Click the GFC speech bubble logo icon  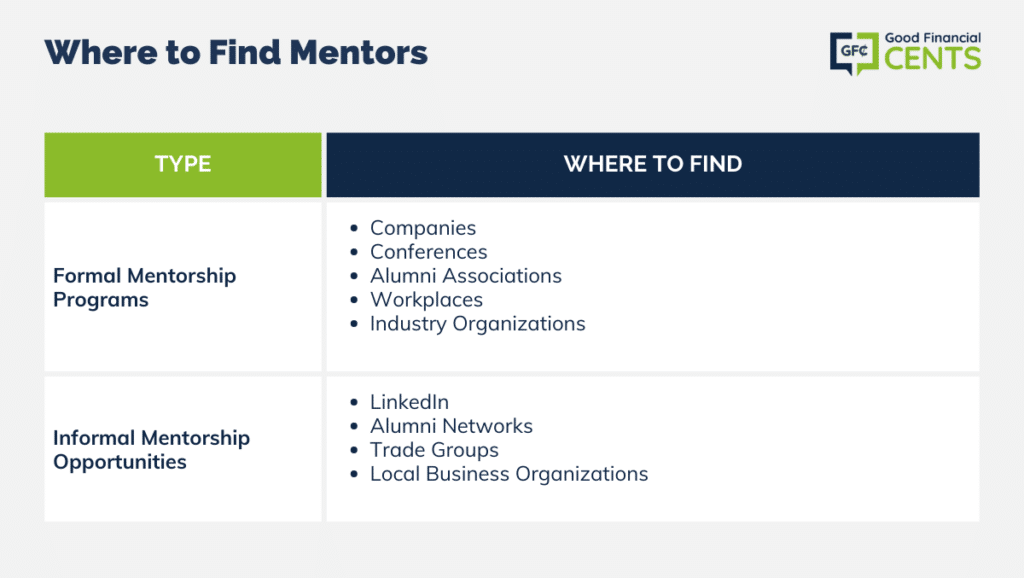(854, 54)
